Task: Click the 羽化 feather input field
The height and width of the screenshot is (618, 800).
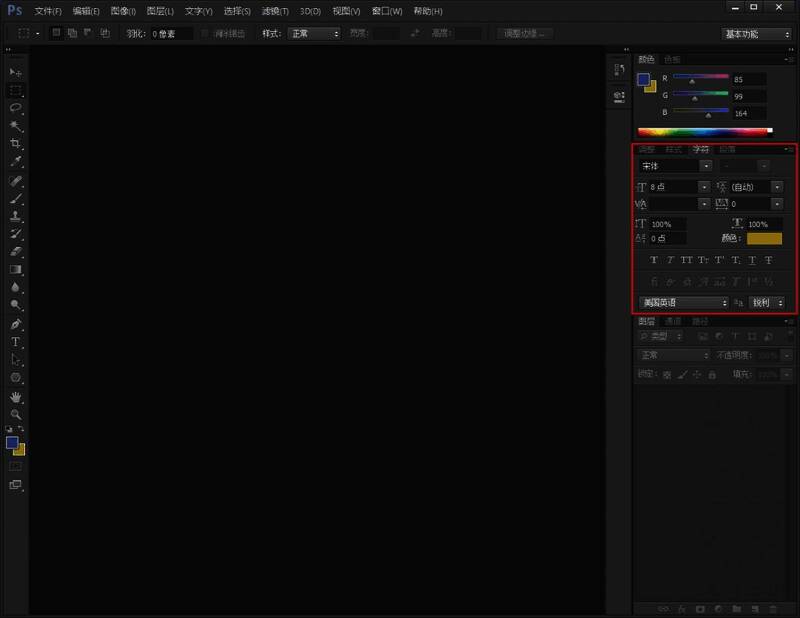Action: pyautogui.click(x=170, y=33)
